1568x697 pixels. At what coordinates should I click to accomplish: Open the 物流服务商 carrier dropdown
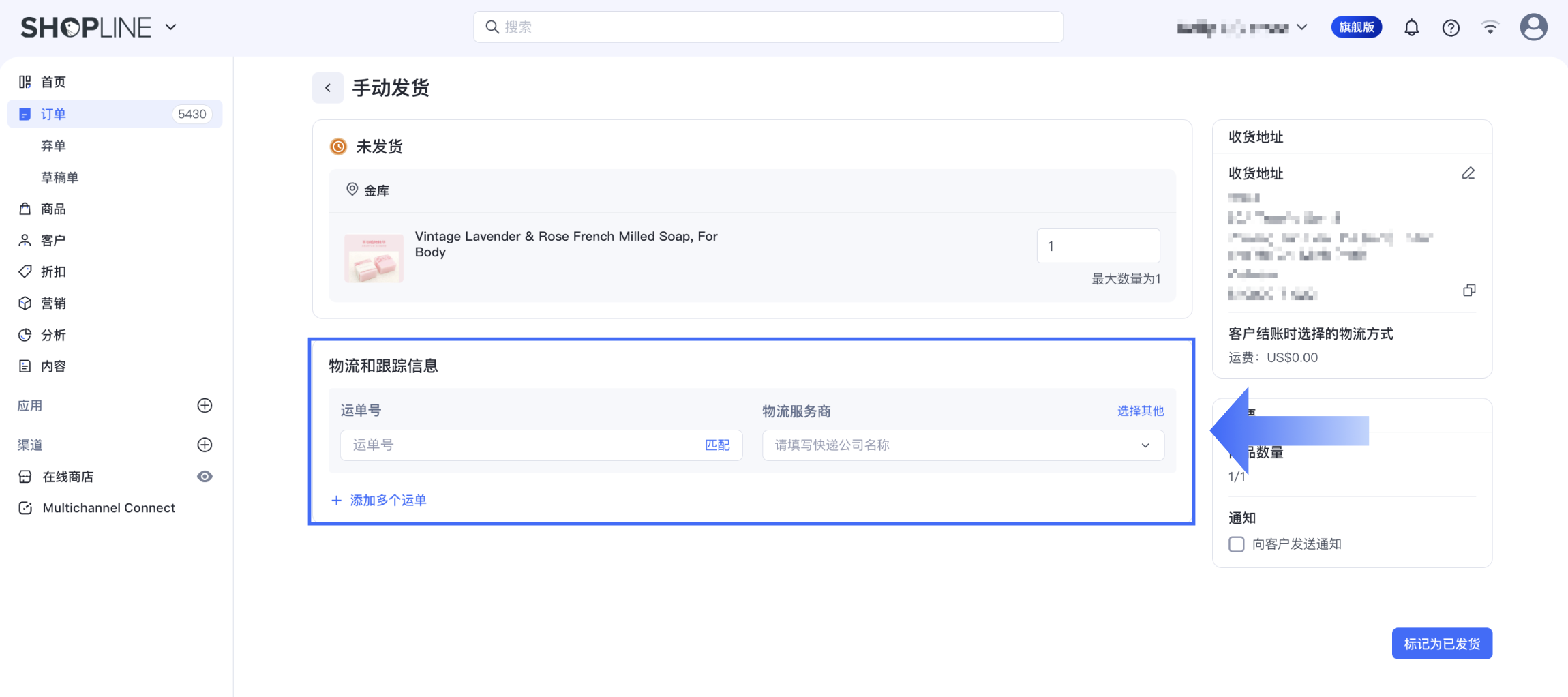963,445
